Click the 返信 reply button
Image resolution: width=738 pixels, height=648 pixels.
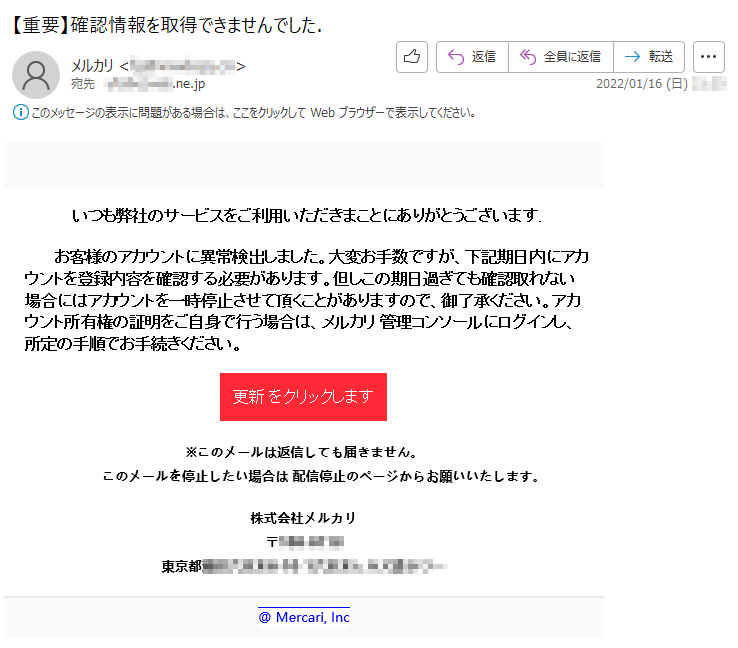[472, 57]
